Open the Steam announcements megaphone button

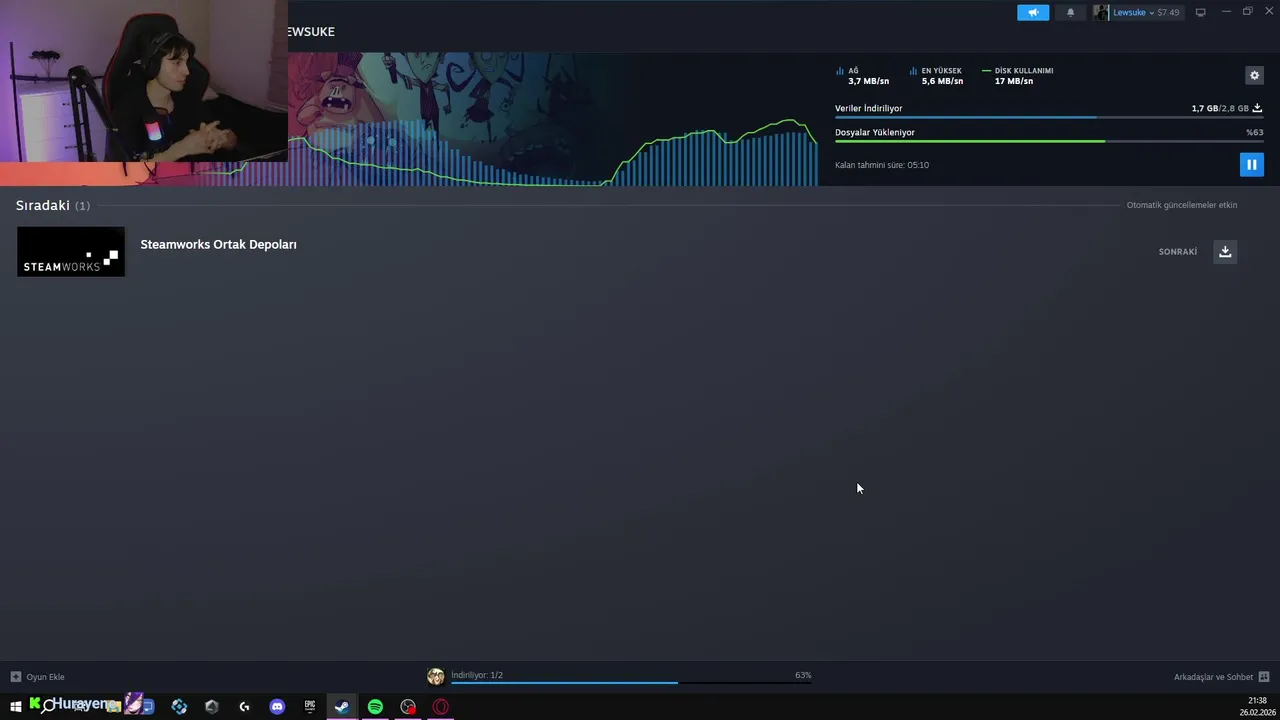1033,12
